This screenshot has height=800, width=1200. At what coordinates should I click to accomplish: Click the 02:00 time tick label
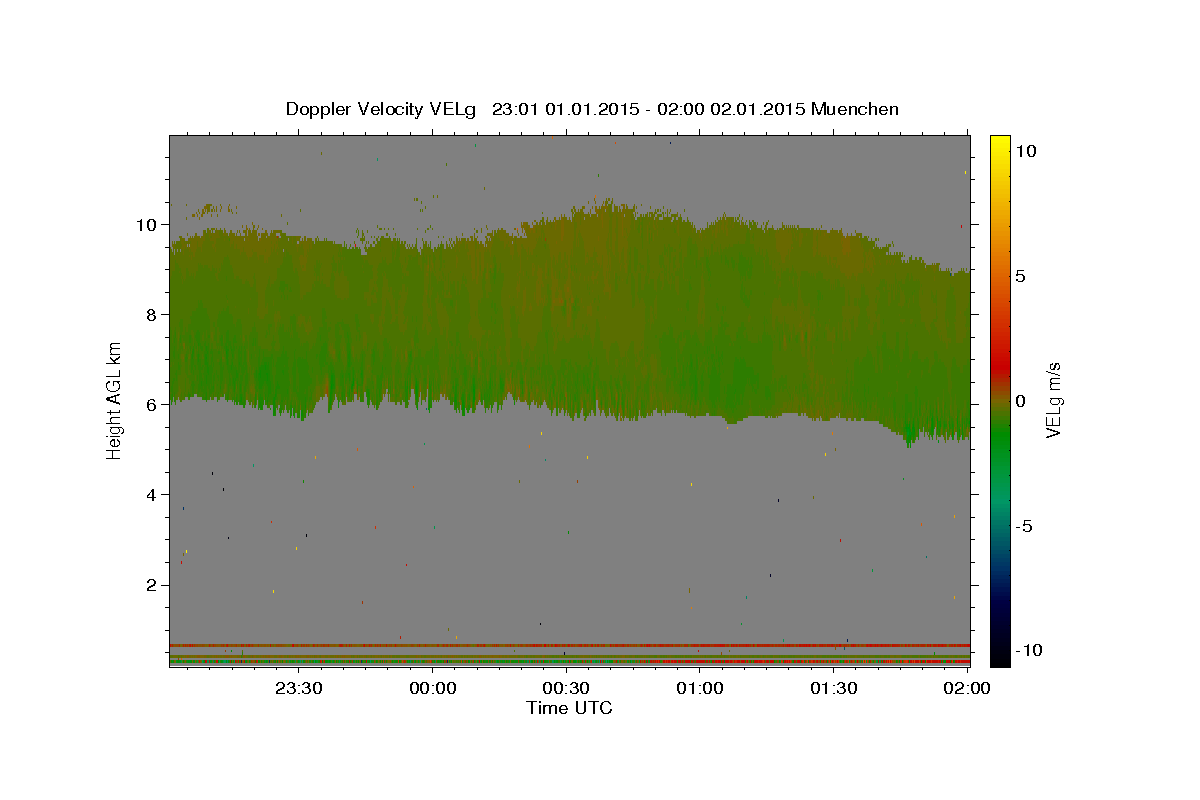[x=967, y=688]
